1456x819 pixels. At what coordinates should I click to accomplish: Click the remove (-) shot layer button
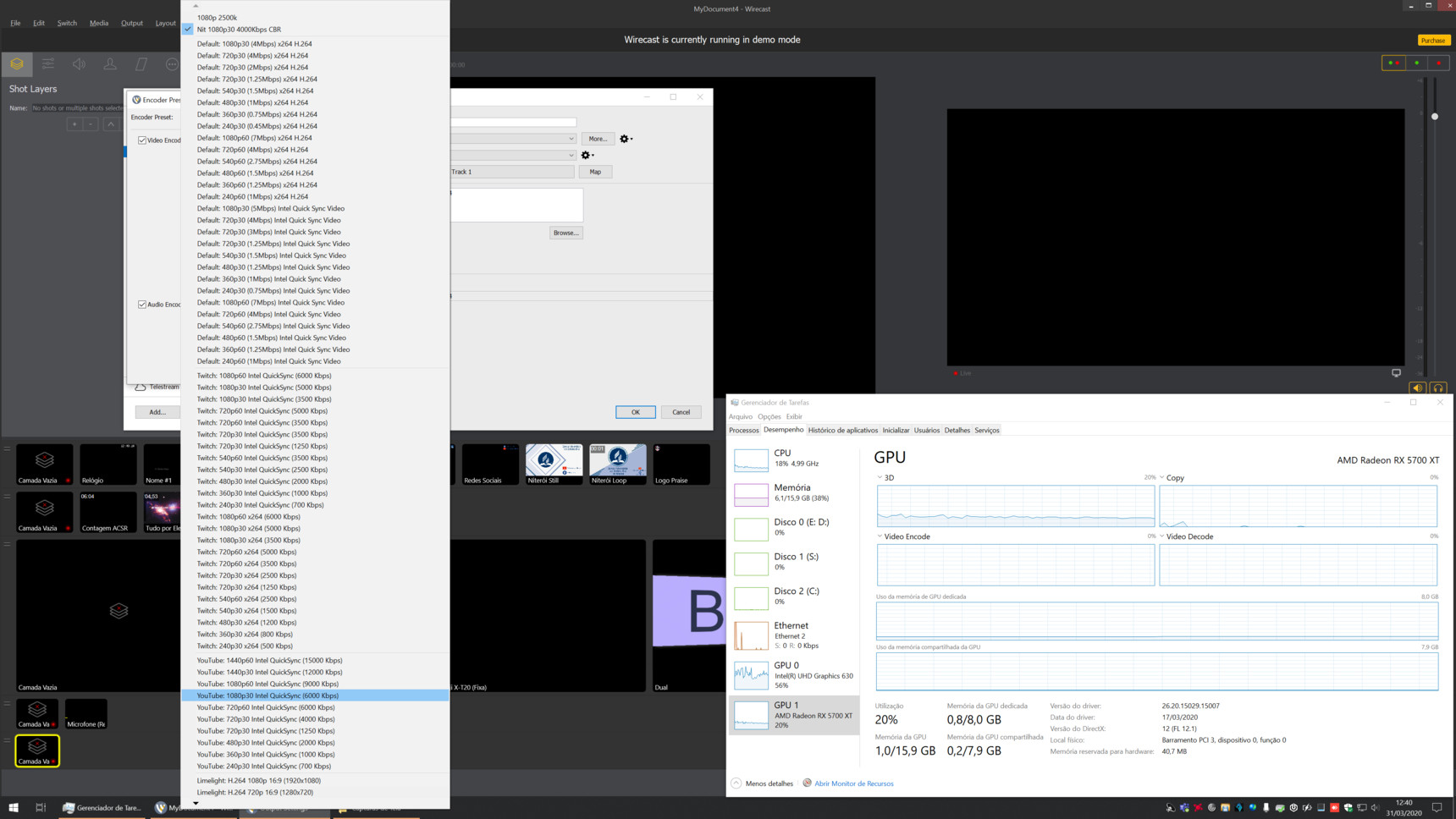(x=91, y=124)
